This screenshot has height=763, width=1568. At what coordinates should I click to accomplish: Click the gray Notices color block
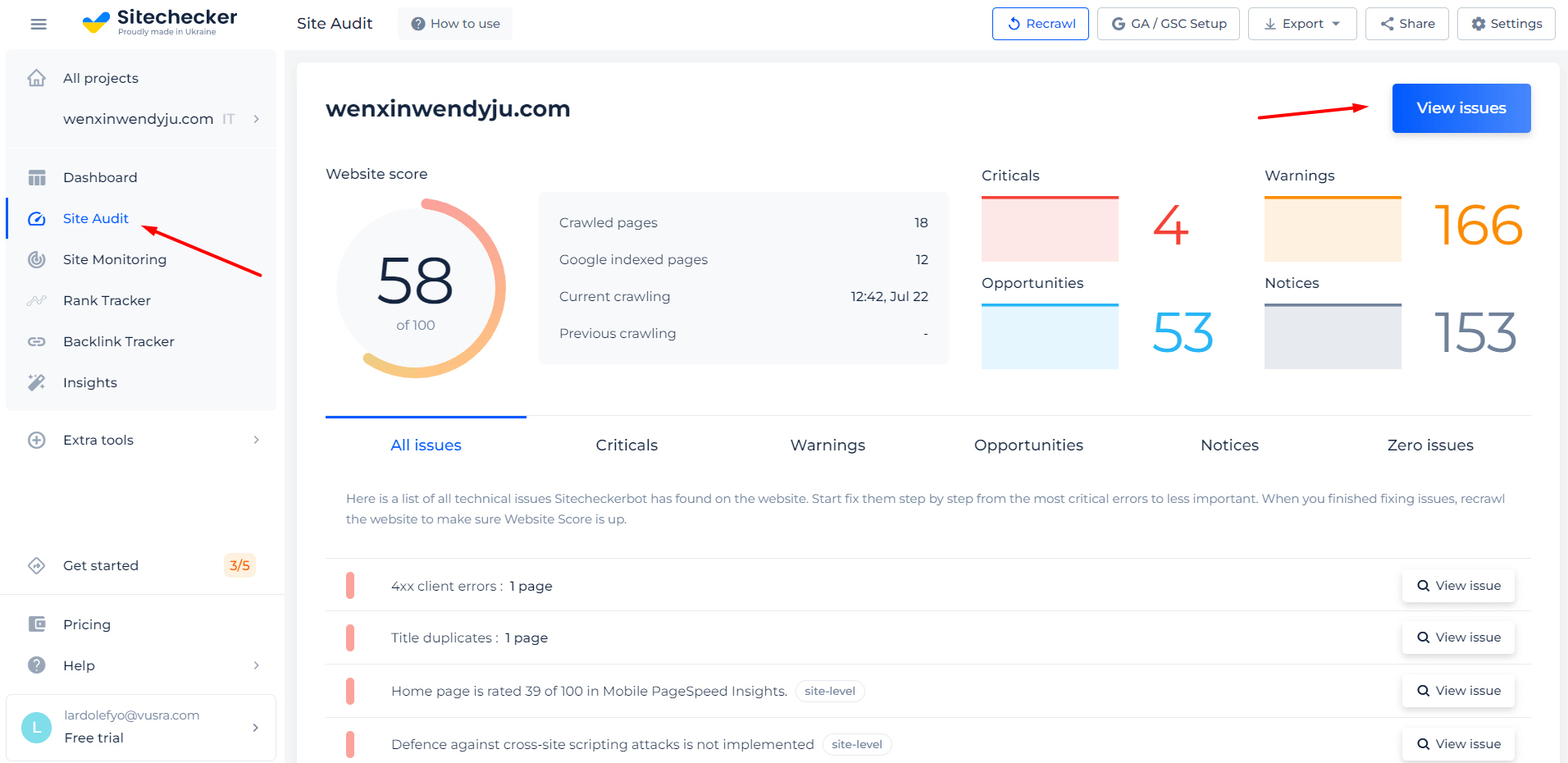tap(1333, 336)
